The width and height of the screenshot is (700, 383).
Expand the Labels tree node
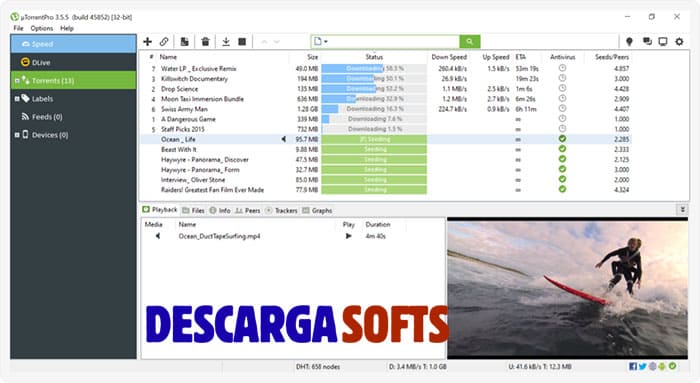point(17,99)
